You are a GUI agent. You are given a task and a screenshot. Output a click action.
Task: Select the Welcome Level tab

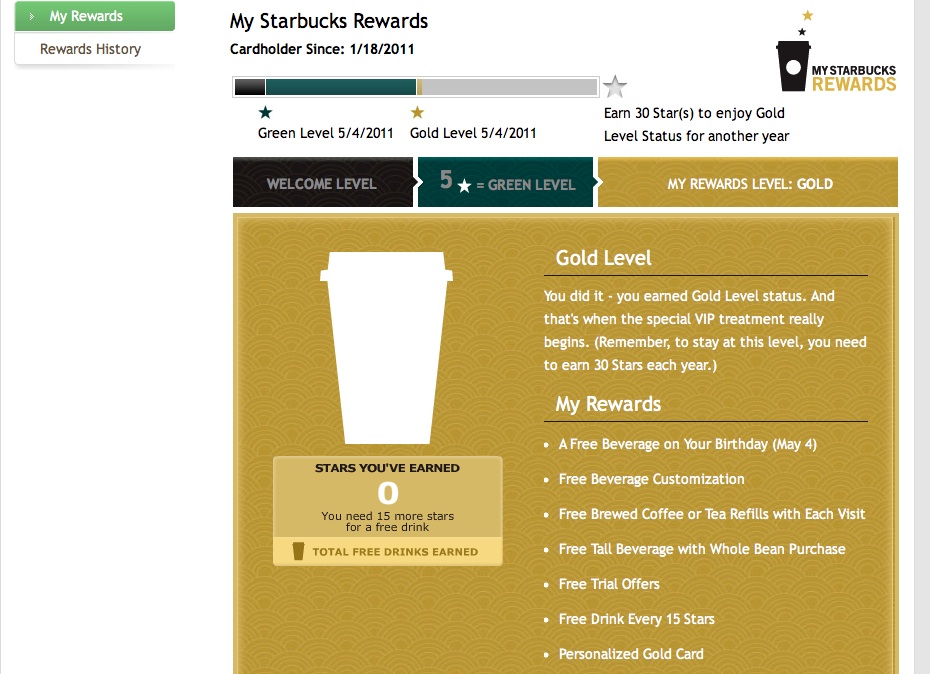pos(321,184)
